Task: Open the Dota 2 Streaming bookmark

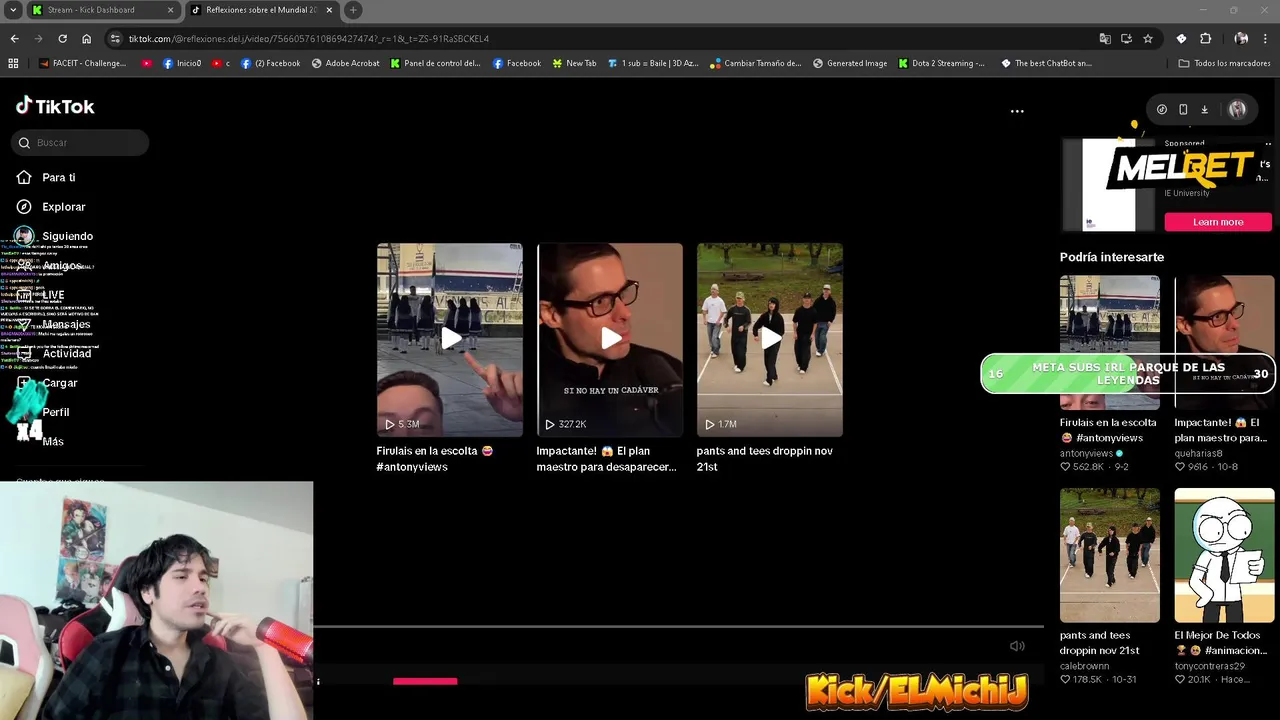Action: coord(942,63)
